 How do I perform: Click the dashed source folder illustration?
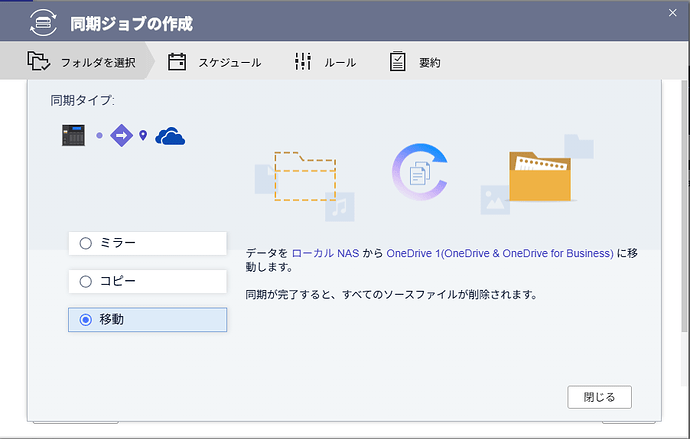click(x=305, y=177)
